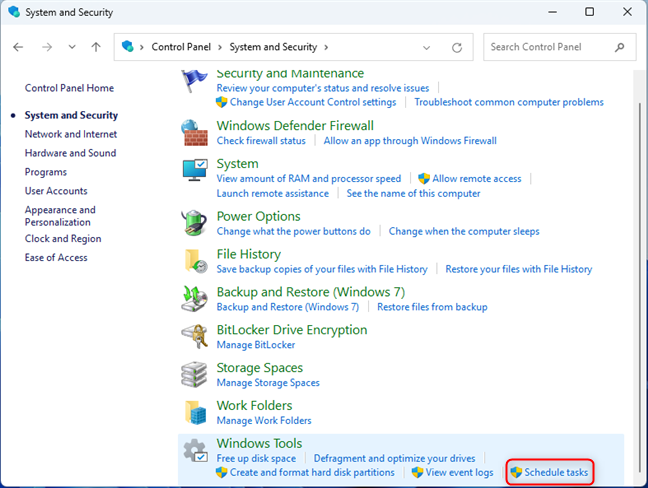Click Change what the power buttons do
The height and width of the screenshot is (488, 648).
(x=293, y=231)
